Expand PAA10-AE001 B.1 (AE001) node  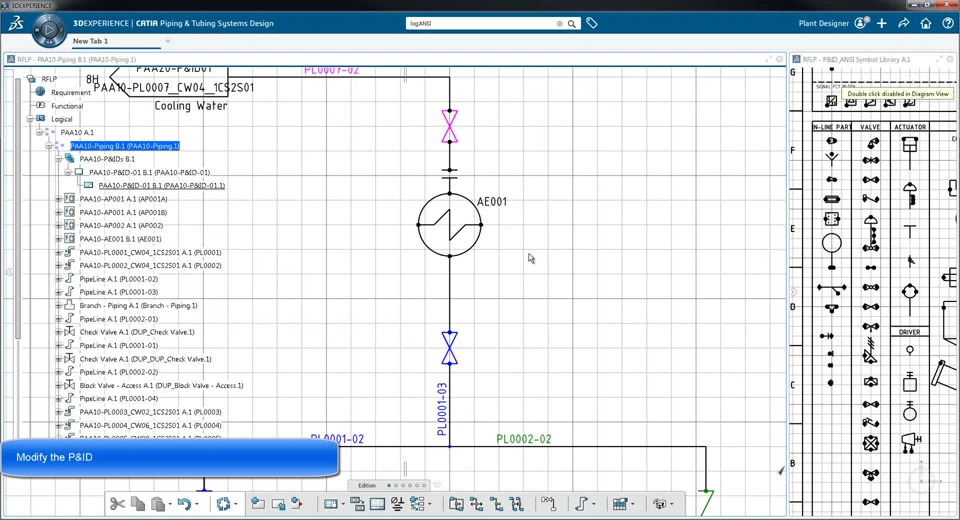pos(59,239)
